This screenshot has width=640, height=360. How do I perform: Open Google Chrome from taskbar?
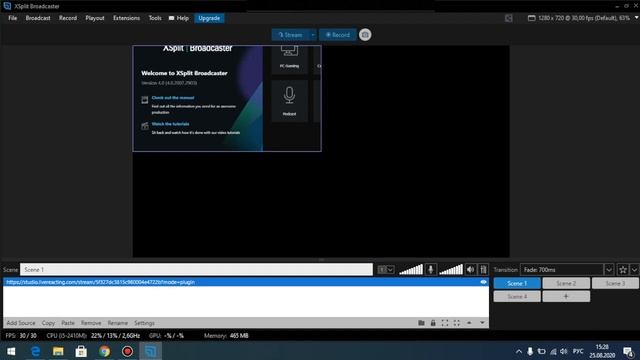104,351
